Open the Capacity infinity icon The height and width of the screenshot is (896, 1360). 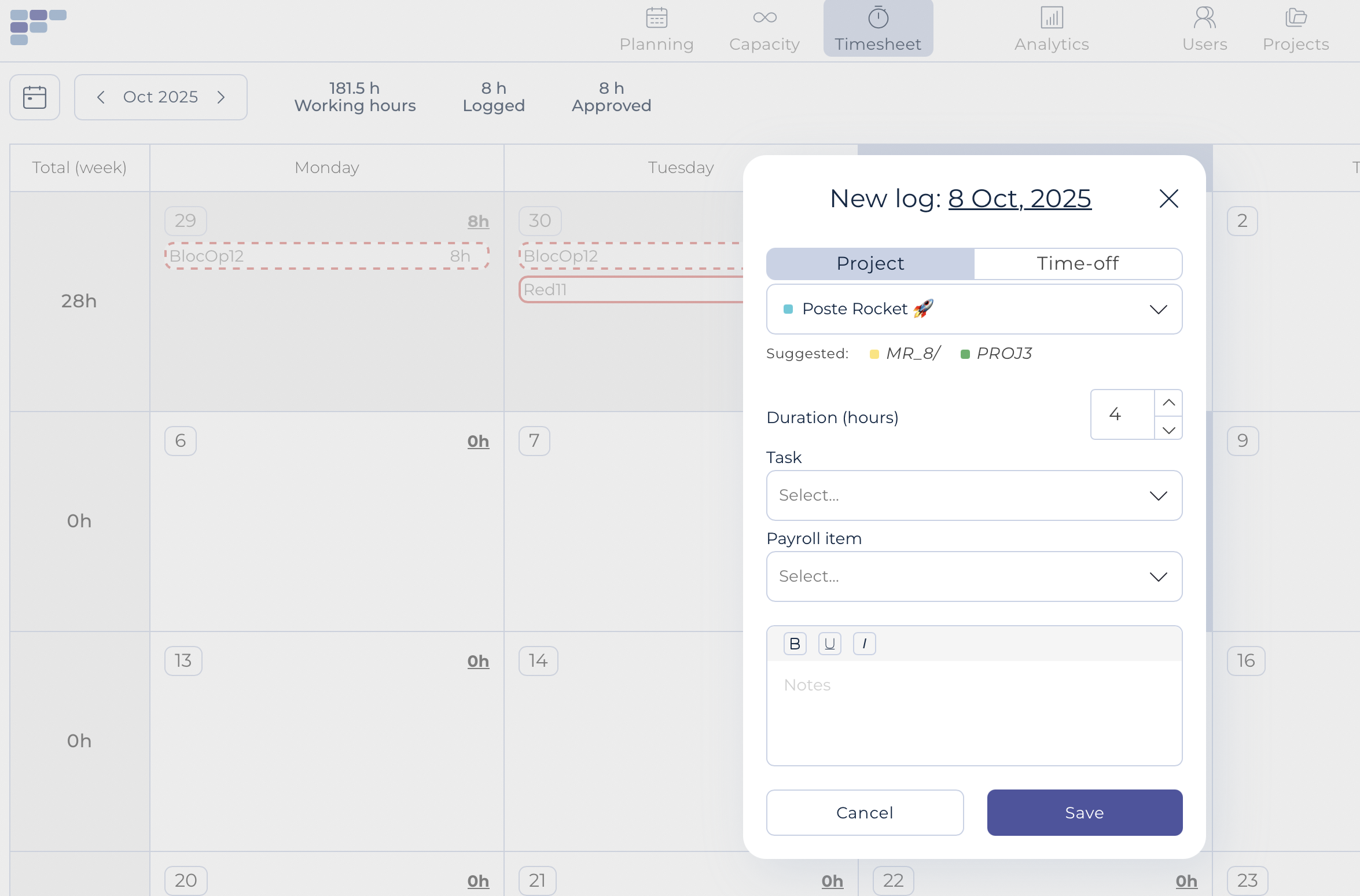[x=764, y=29]
